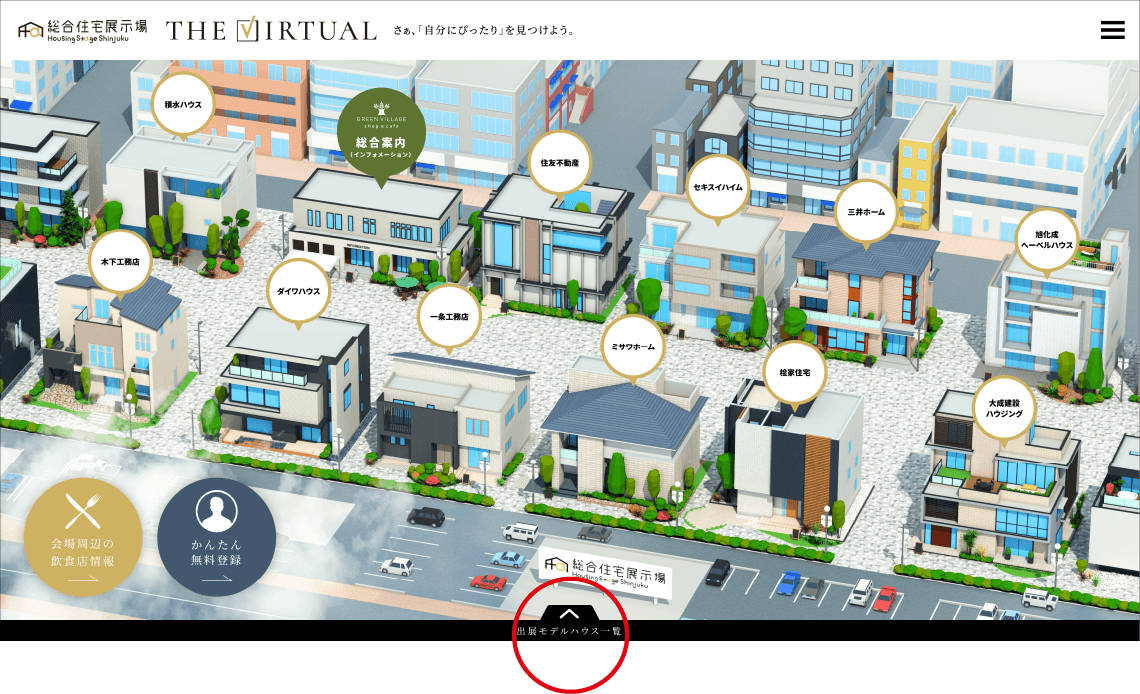This screenshot has height=694, width=1140.
Task: Expand the 出展モデルハウス一覧 bottom panel
Action: point(569,624)
